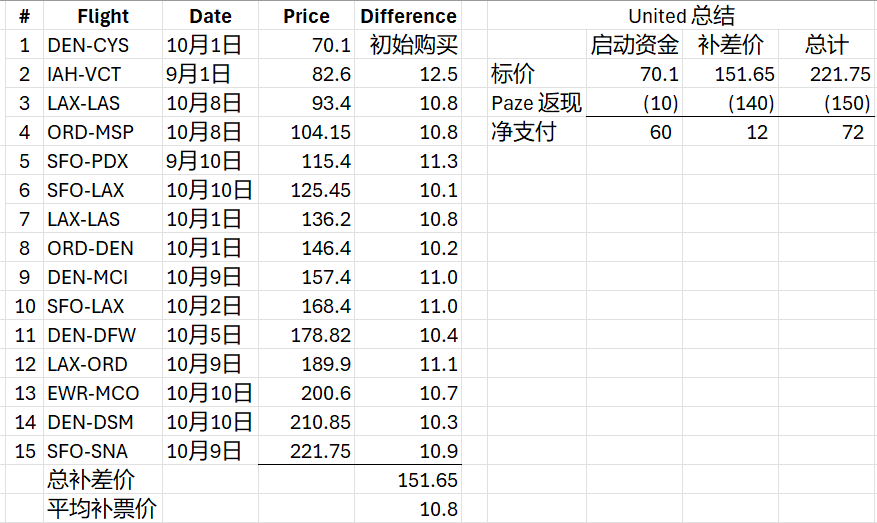Select the 初始购买 cell
Screen dimensions: 877x523
(x=408, y=45)
